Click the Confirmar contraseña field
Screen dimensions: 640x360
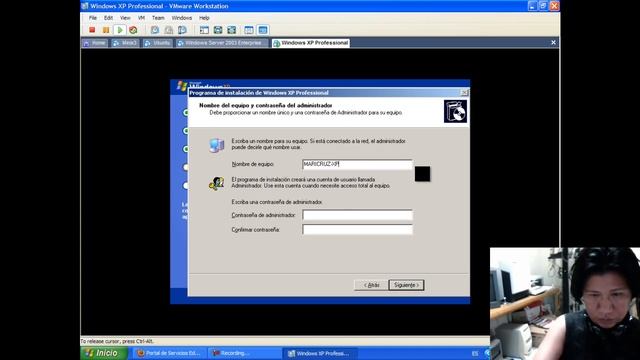(x=358, y=230)
